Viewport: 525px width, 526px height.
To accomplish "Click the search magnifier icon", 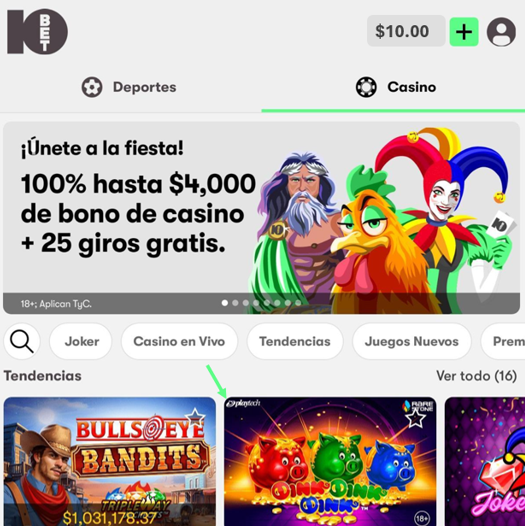I will [x=22, y=341].
